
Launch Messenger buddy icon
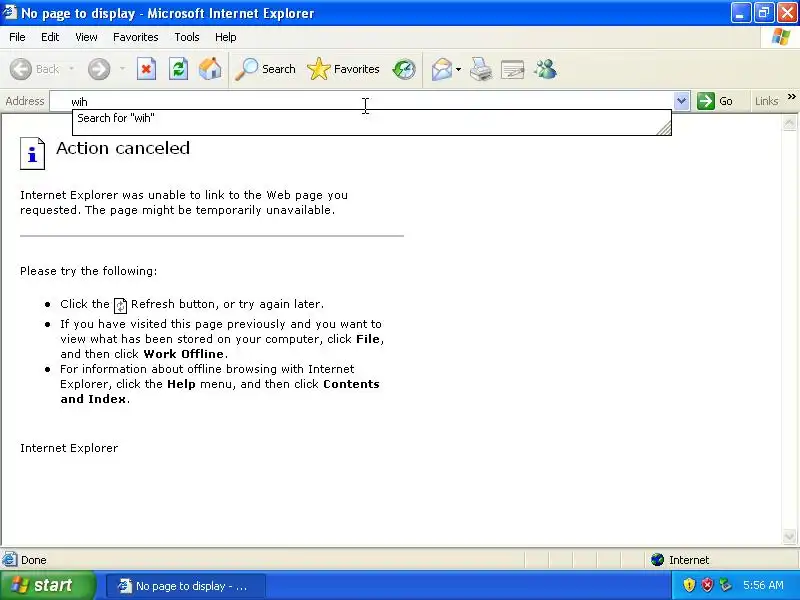point(545,69)
